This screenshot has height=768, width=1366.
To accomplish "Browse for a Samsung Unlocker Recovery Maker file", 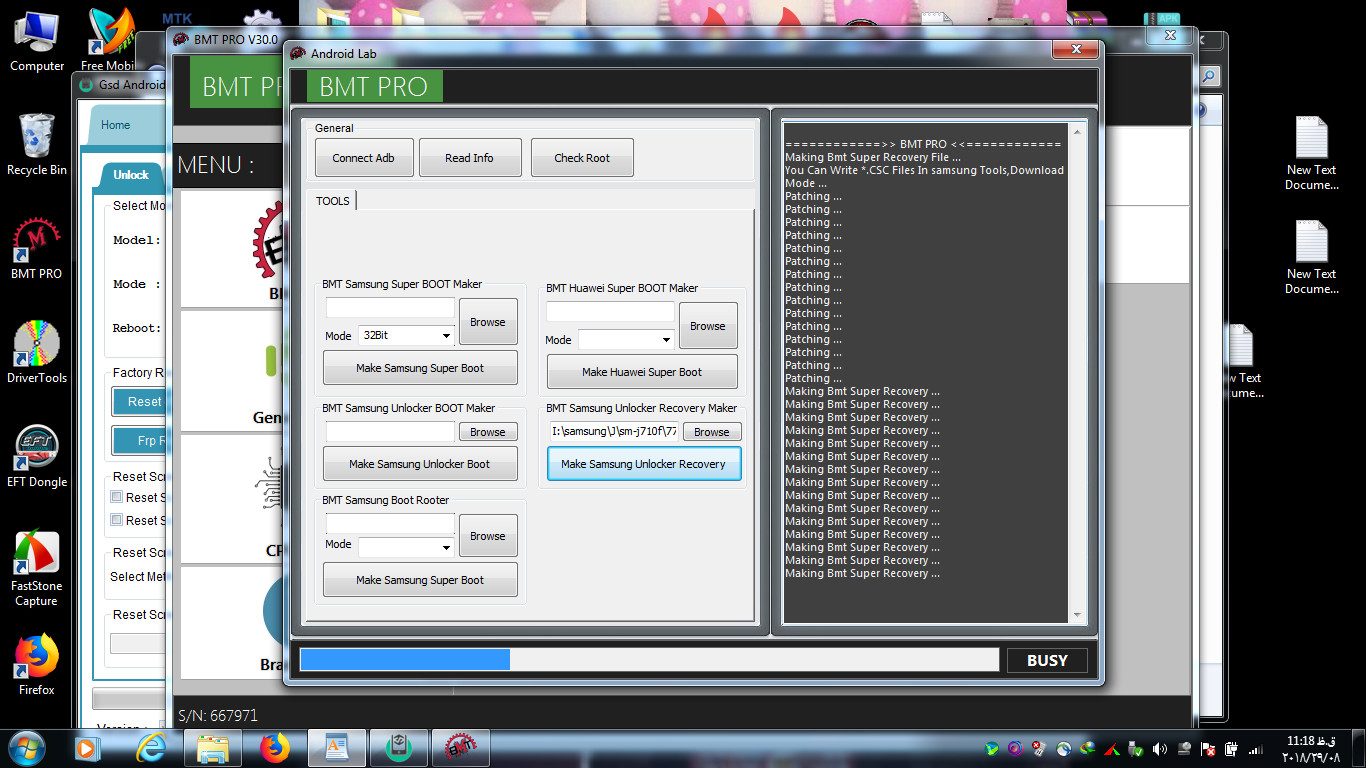I will [x=712, y=432].
